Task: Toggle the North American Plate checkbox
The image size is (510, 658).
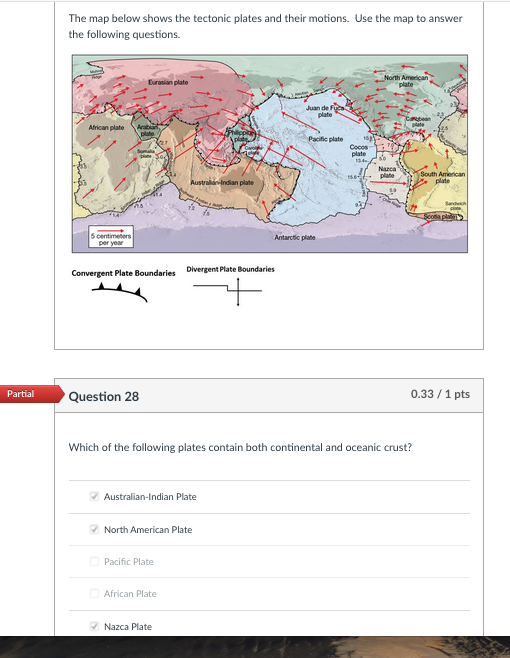Action: pos(94,529)
